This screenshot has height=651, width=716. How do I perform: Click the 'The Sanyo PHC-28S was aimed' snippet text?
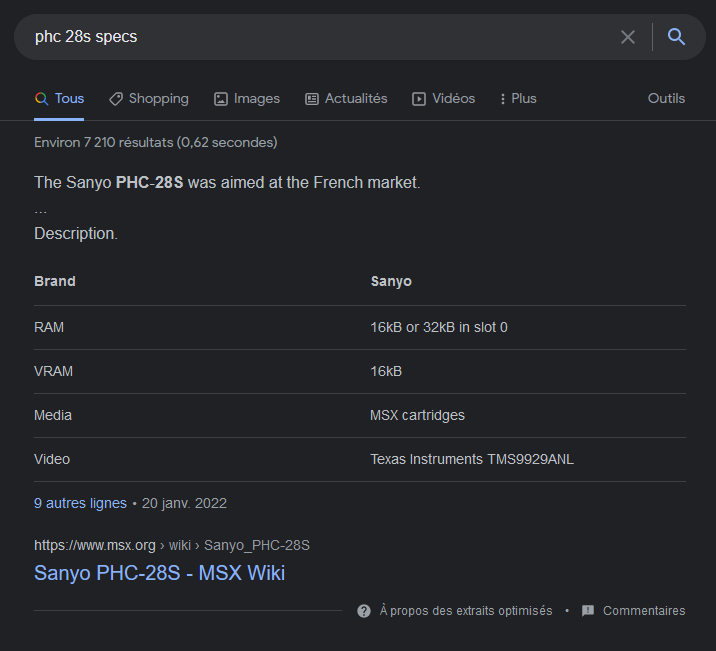pyautogui.click(x=227, y=183)
